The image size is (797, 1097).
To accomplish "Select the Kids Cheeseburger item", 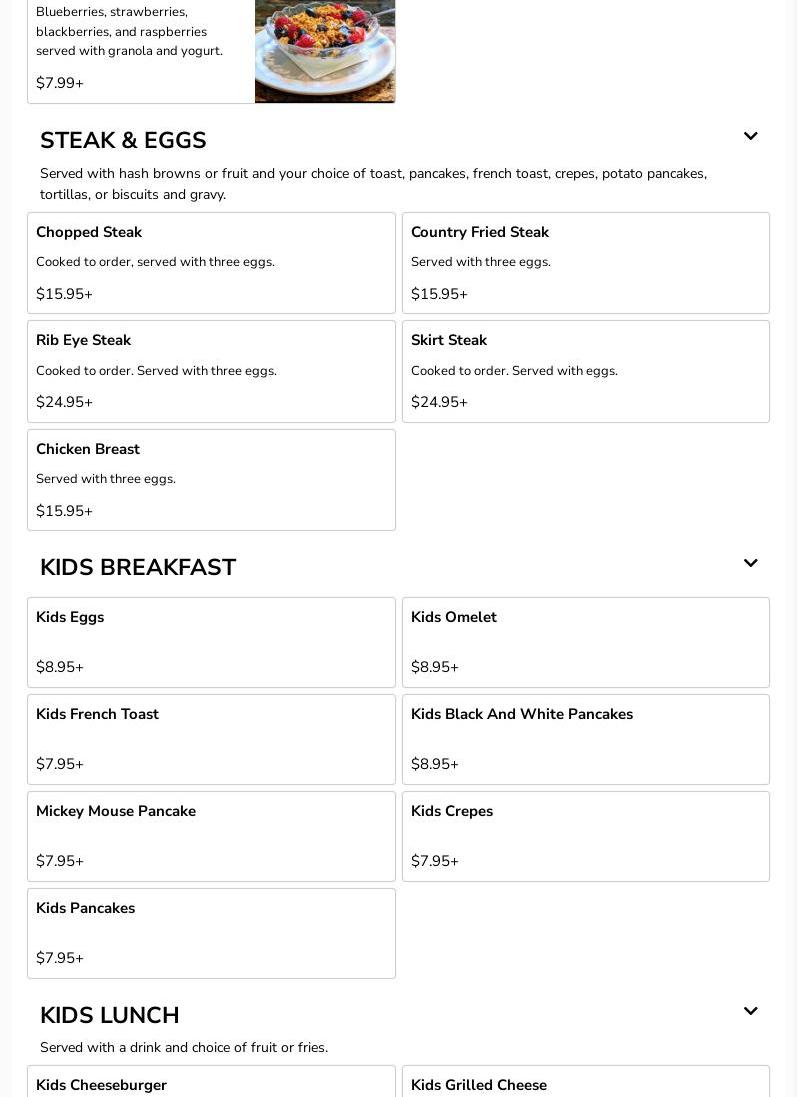I will point(211,1084).
